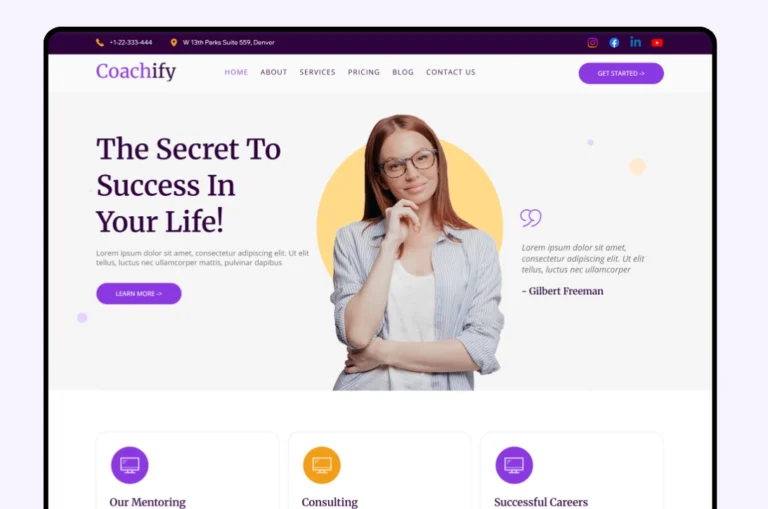Open the Services menu item
The width and height of the screenshot is (768, 509).
pos(317,72)
